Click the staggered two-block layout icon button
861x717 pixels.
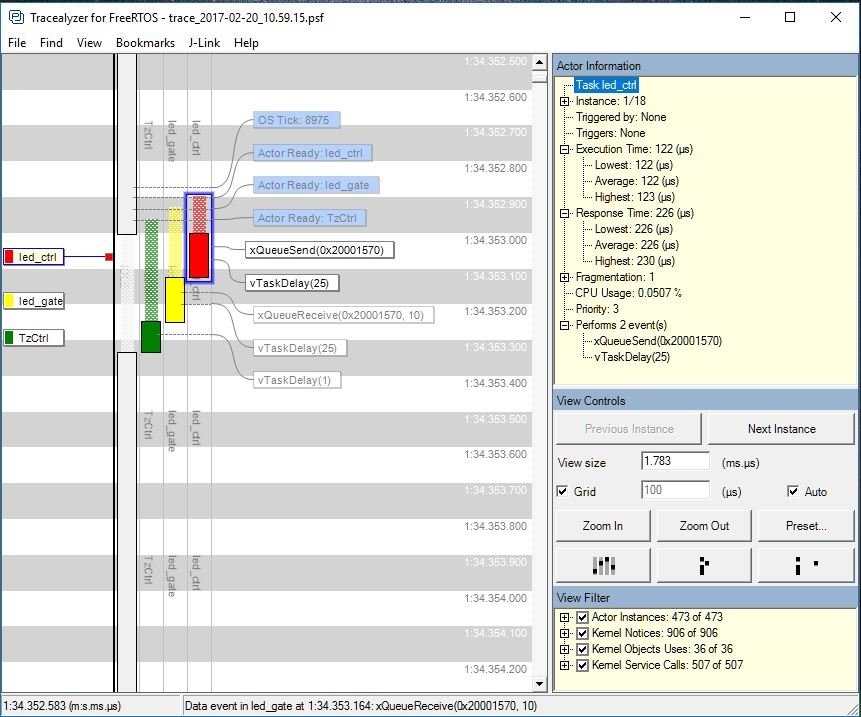(x=704, y=565)
